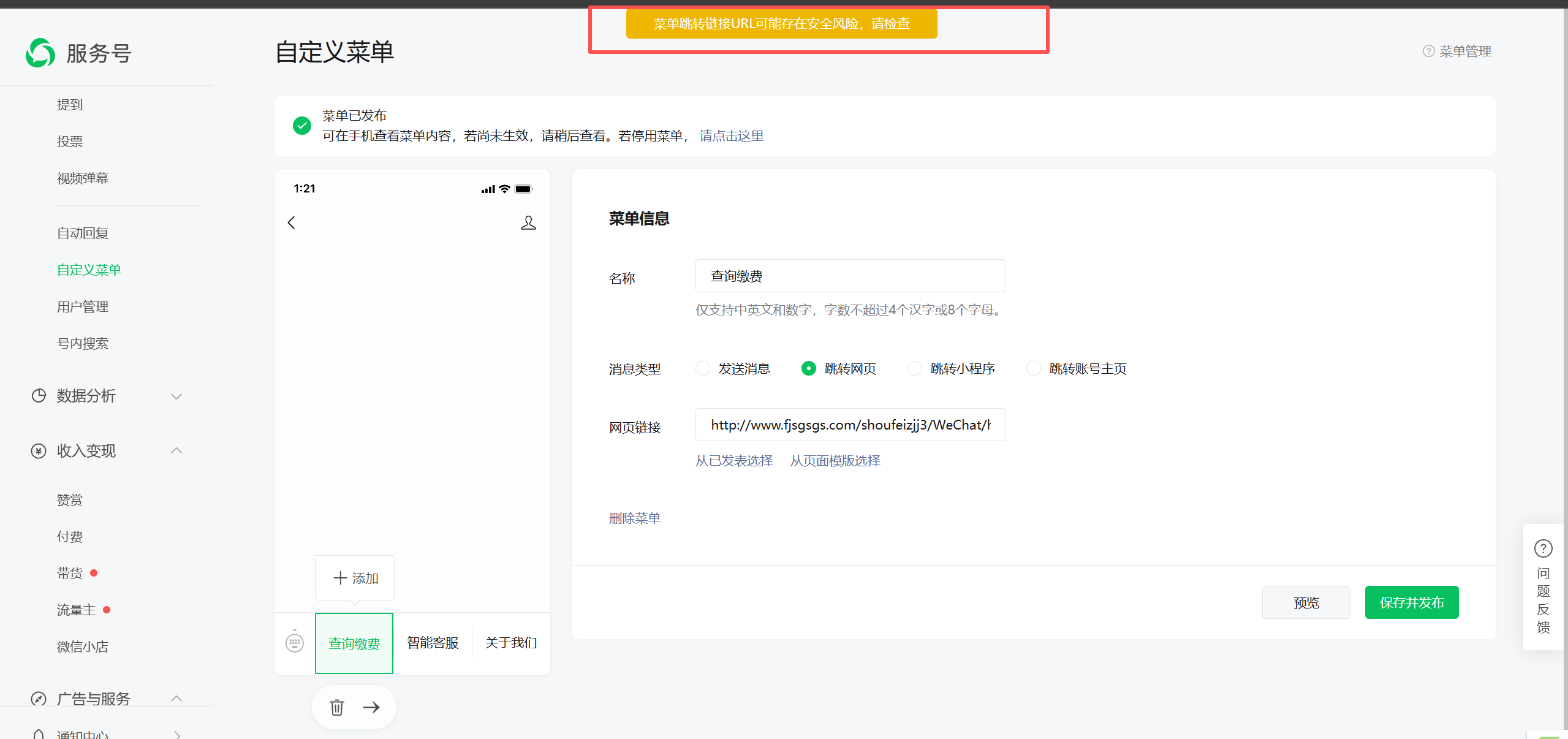Click the trash delete icon below phone preview
The width and height of the screenshot is (1568, 739).
coord(336,707)
